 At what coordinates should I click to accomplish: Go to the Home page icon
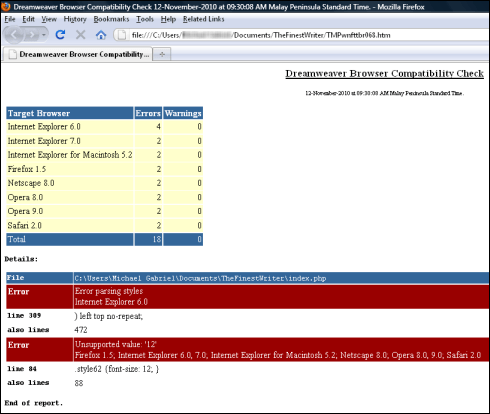click(x=101, y=35)
